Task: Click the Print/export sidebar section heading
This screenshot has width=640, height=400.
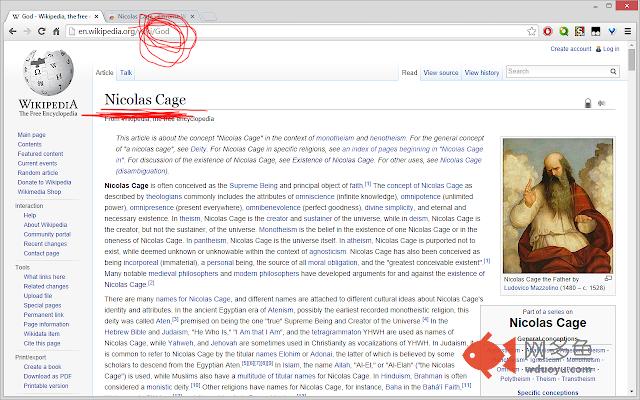Action: tap(30, 357)
